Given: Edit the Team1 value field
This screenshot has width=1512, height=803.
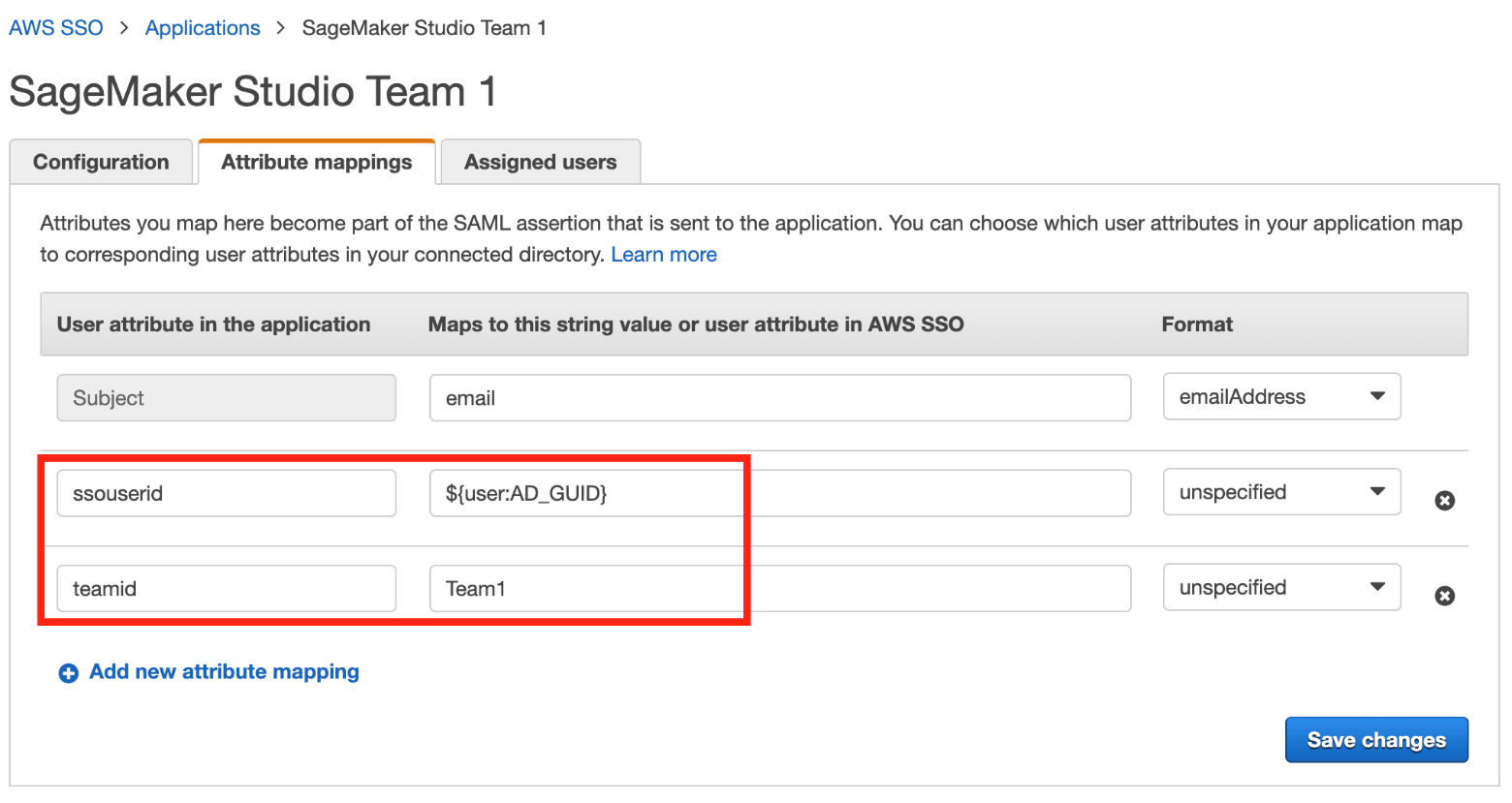Looking at the screenshot, I should coord(779,589).
